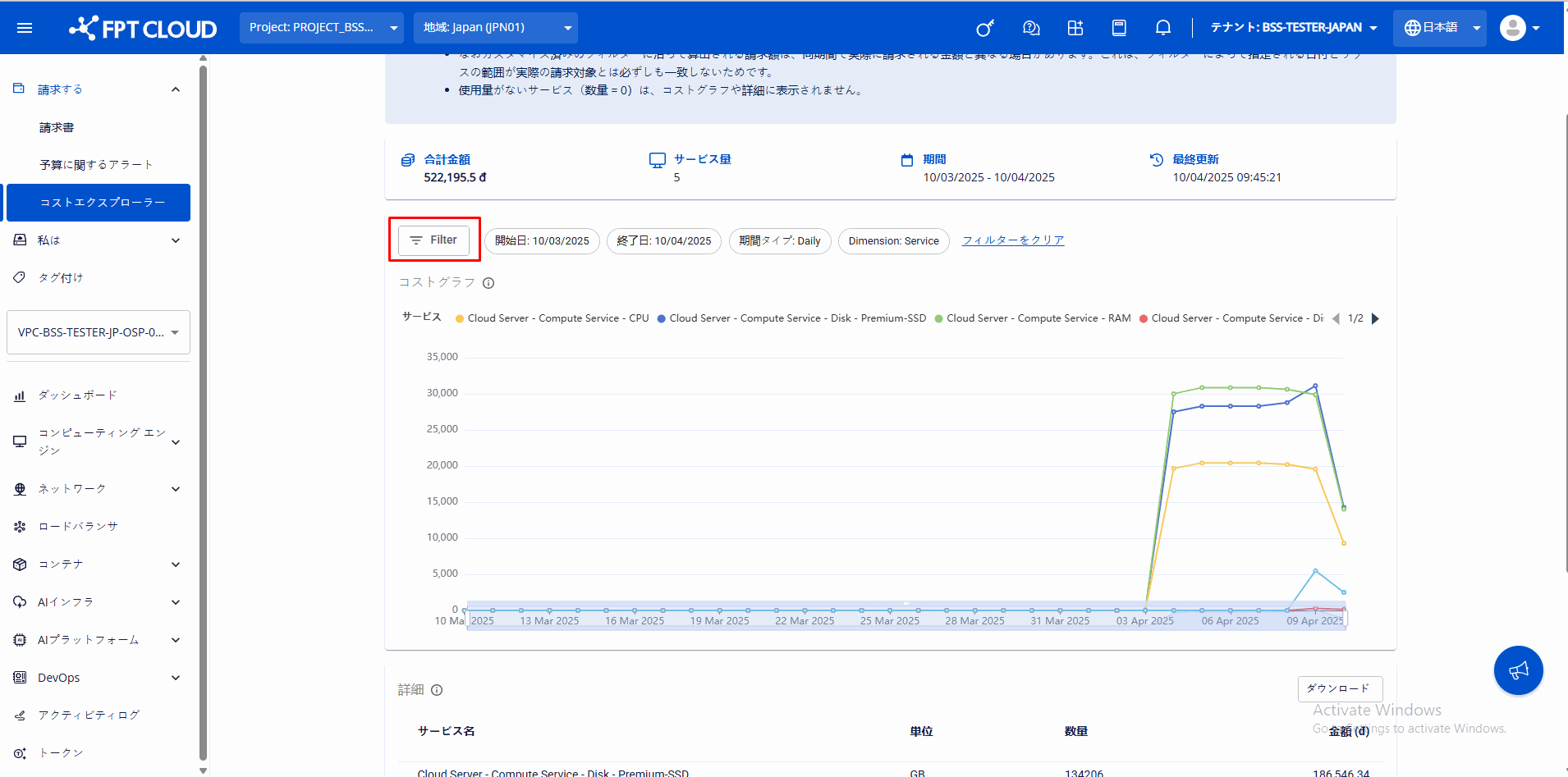The width and height of the screenshot is (1568, 777).
Task: Click the 詳細 info icon
Action: [x=437, y=690]
